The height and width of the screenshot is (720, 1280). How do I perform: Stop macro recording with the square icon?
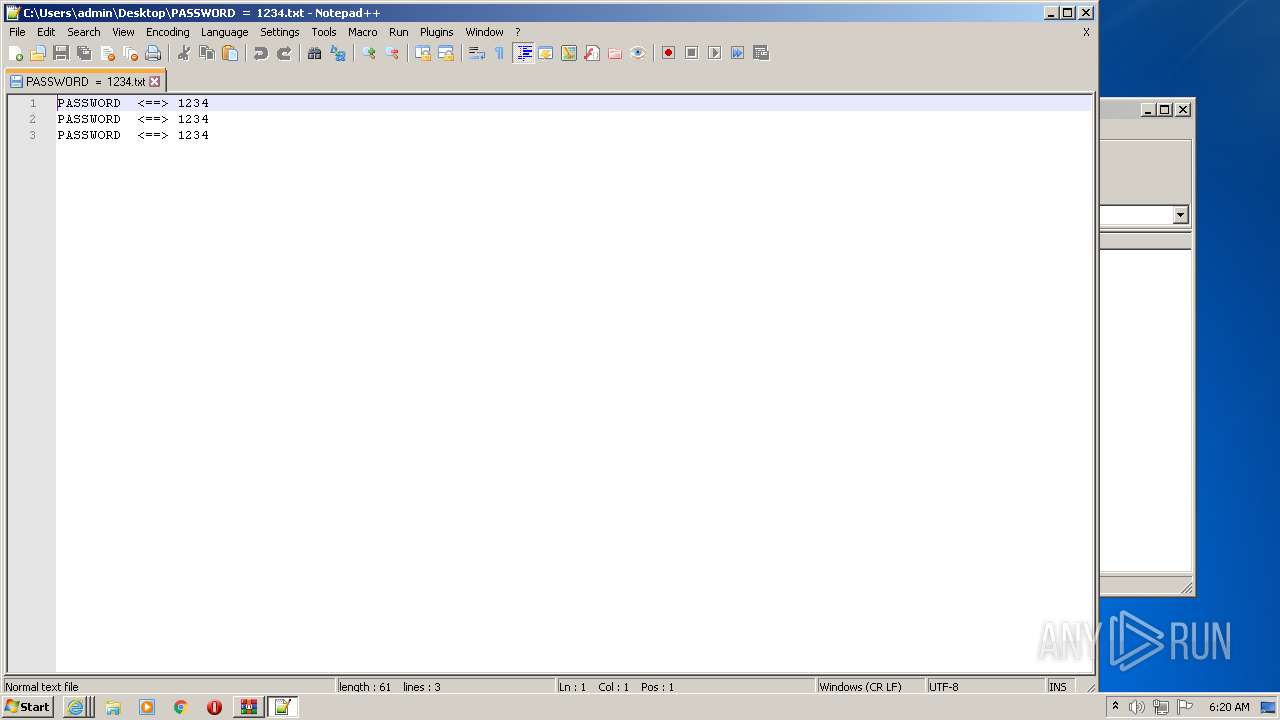[692, 53]
